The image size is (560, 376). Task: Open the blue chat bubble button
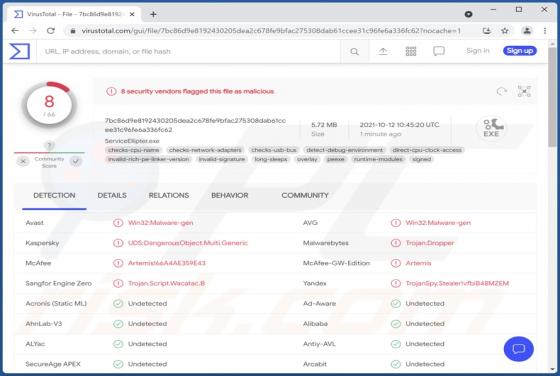[x=519, y=349]
